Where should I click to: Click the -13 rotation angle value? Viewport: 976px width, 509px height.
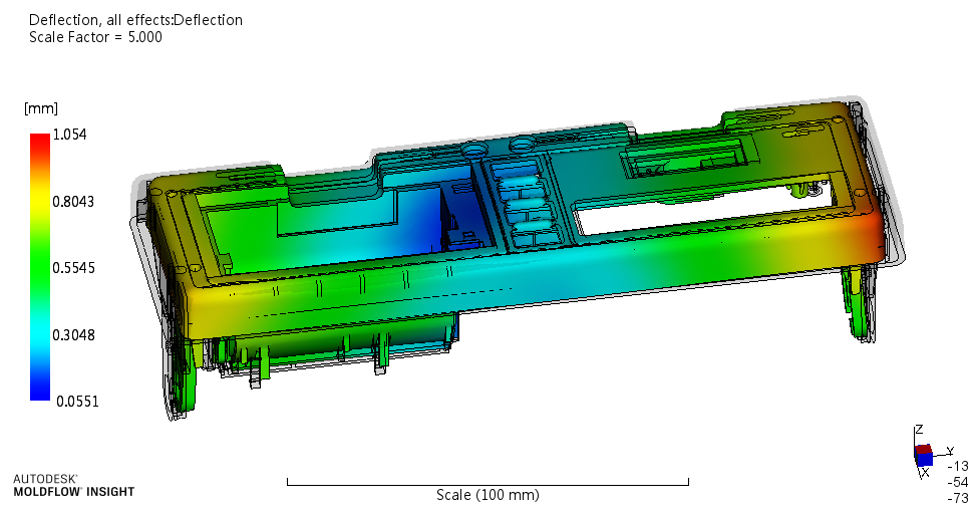click(x=957, y=466)
